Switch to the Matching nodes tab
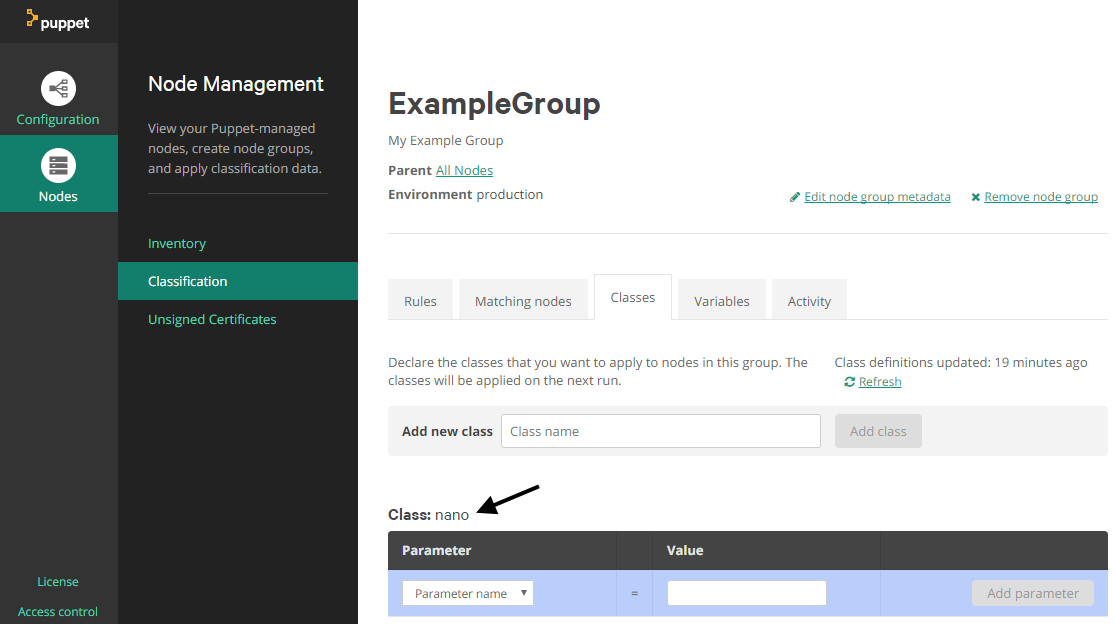This screenshot has width=1115, height=624. pos(523,301)
